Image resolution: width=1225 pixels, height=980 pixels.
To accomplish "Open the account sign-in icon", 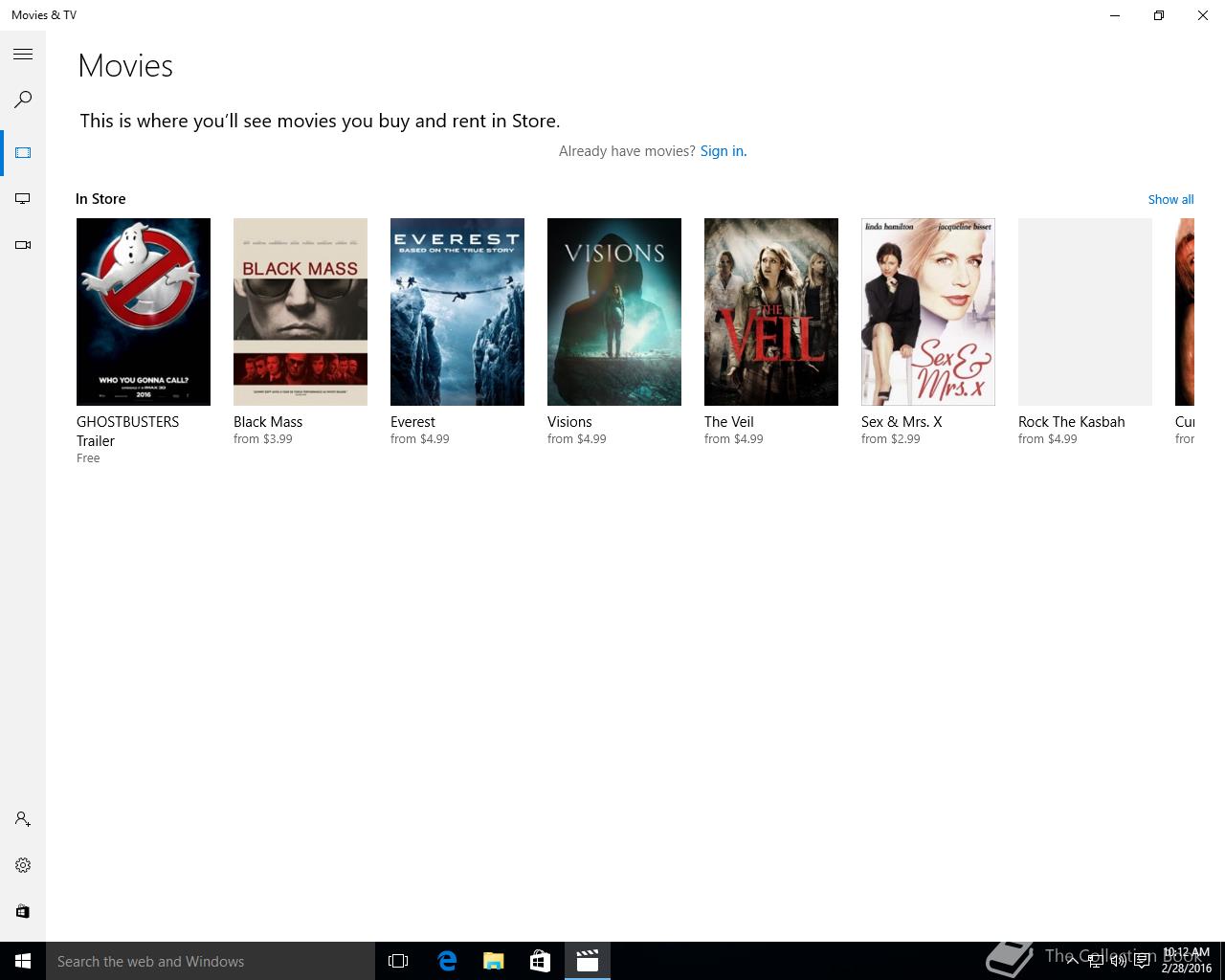I will [23, 819].
